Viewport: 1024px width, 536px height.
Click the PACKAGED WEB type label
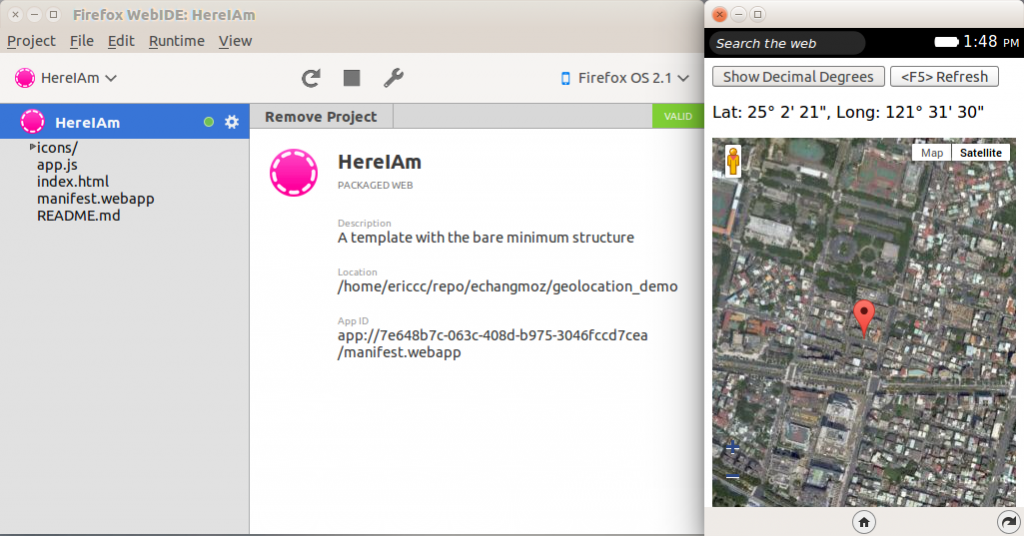(x=375, y=185)
